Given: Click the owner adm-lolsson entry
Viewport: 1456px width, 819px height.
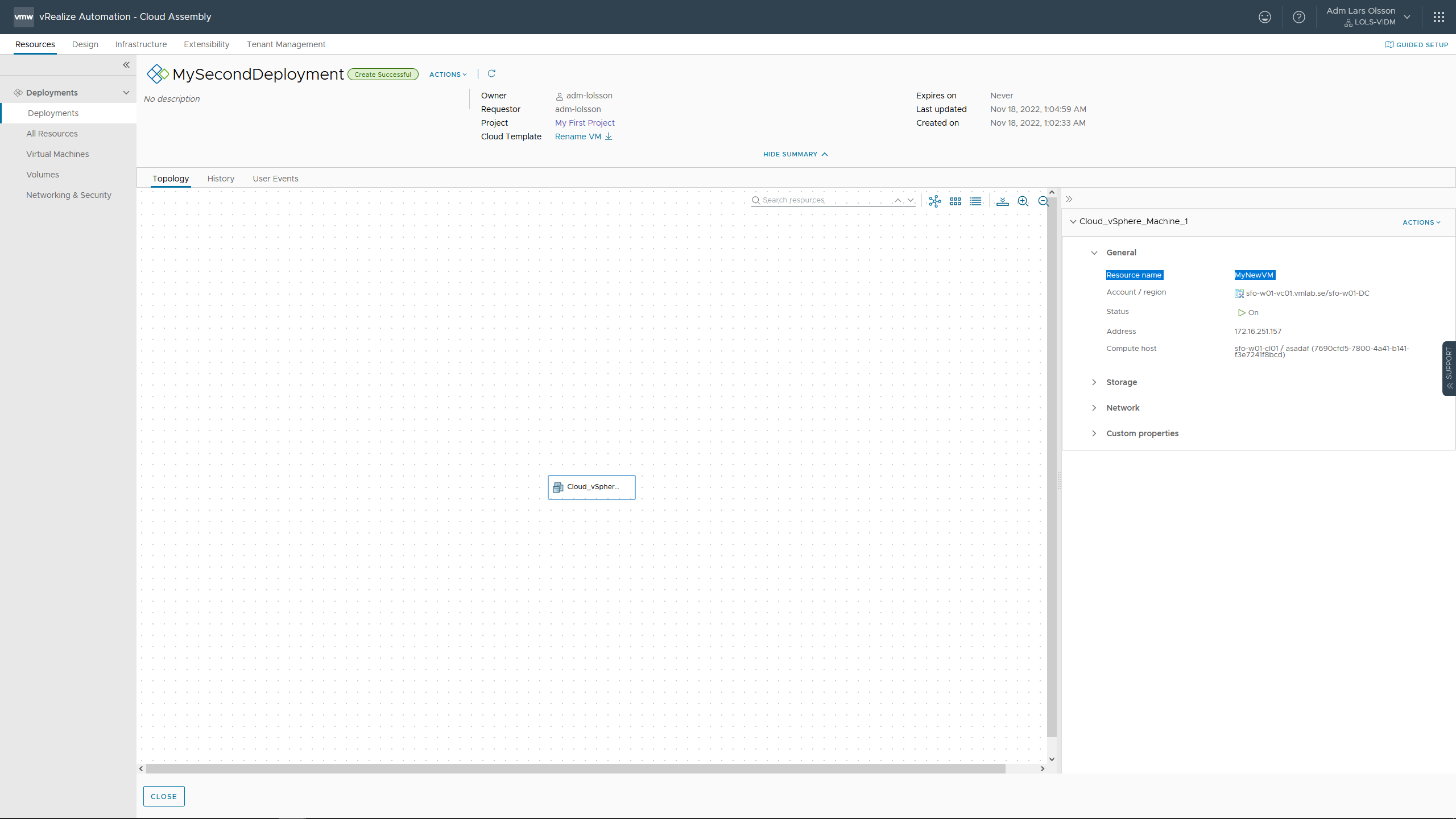Looking at the screenshot, I should point(584,96).
